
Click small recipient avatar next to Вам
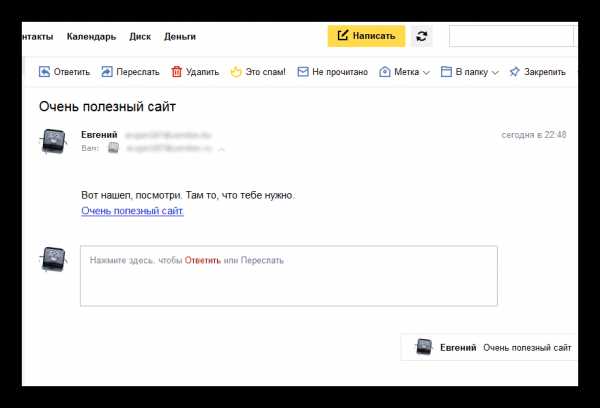pyautogui.click(x=113, y=148)
